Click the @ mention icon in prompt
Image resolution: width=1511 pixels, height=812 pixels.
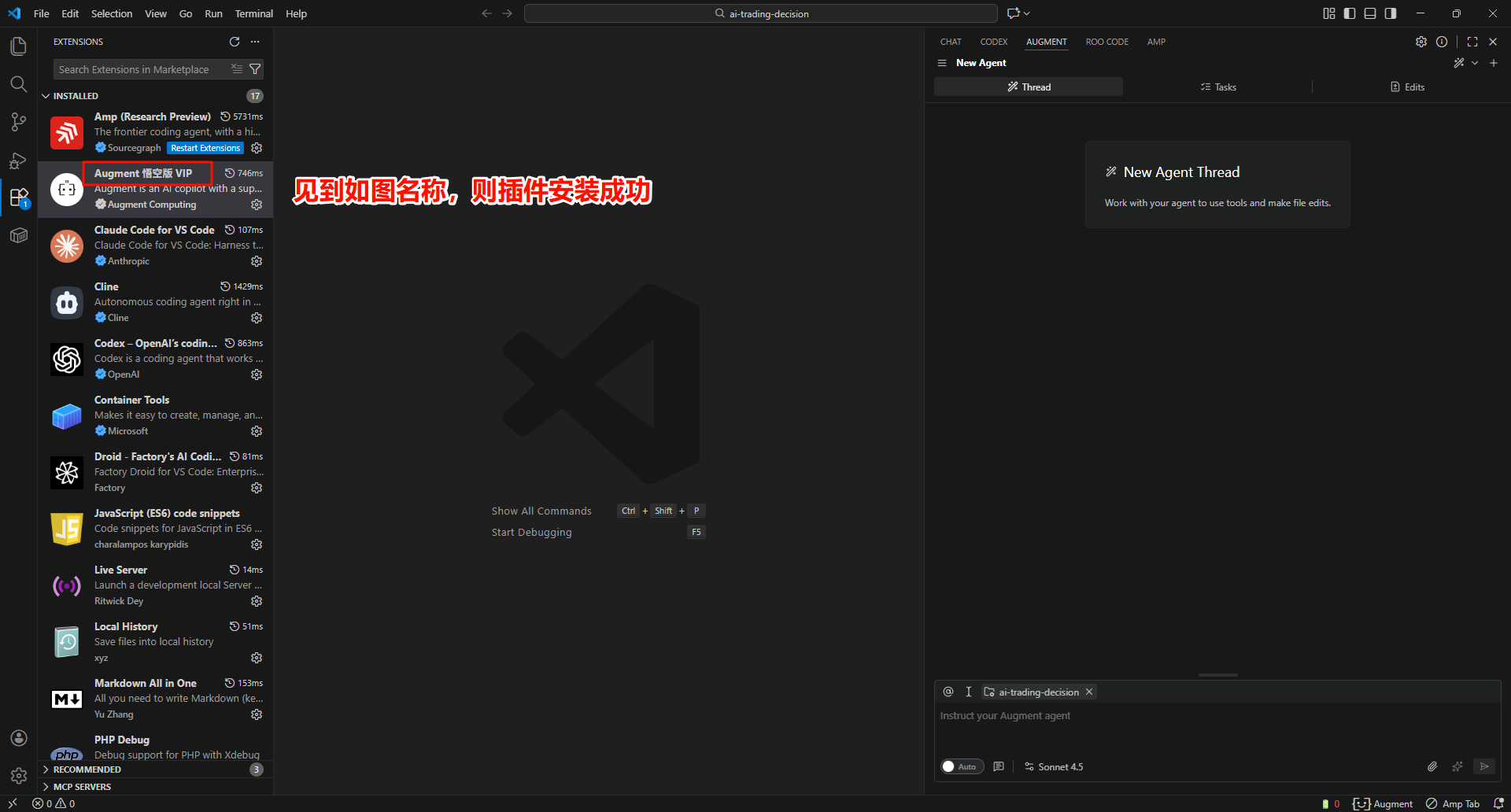coord(948,692)
